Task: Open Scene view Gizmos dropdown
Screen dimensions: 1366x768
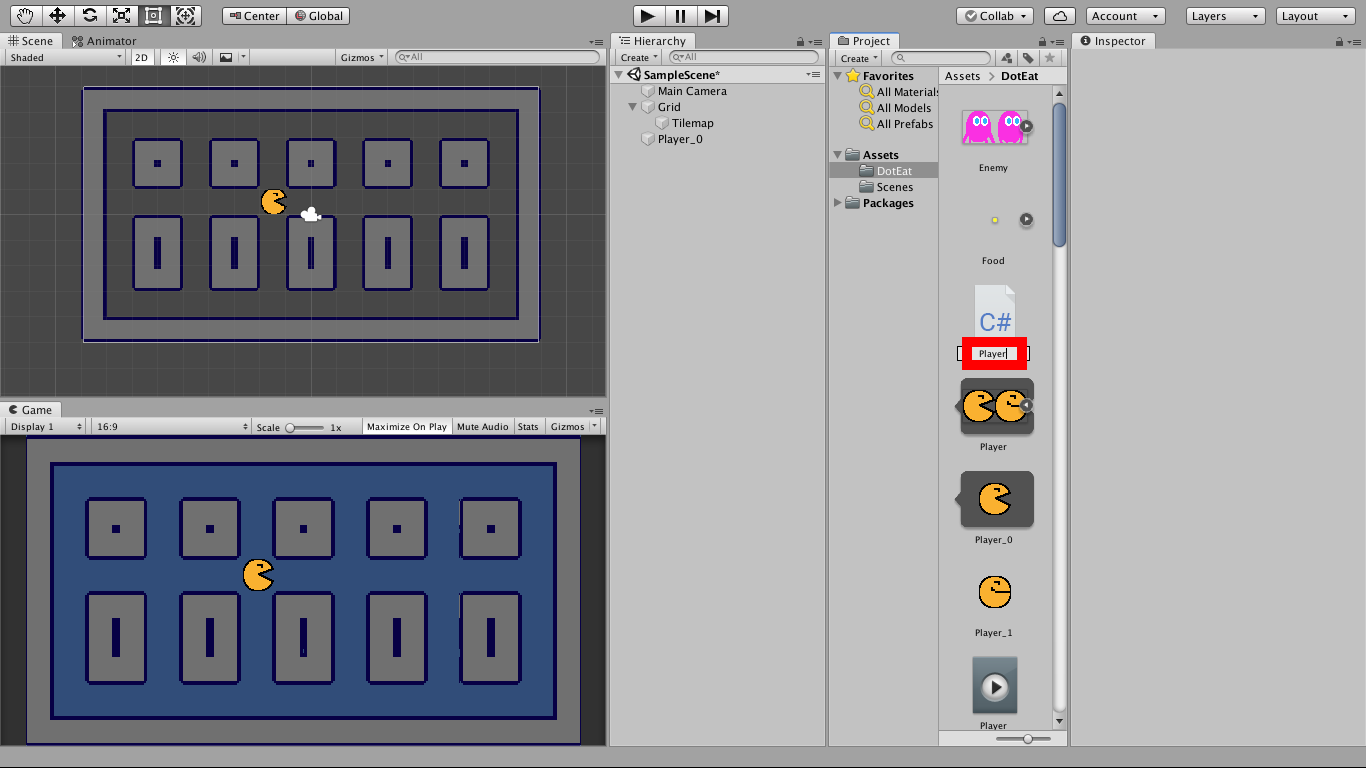Action: pyautogui.click(x=362, y=57)
